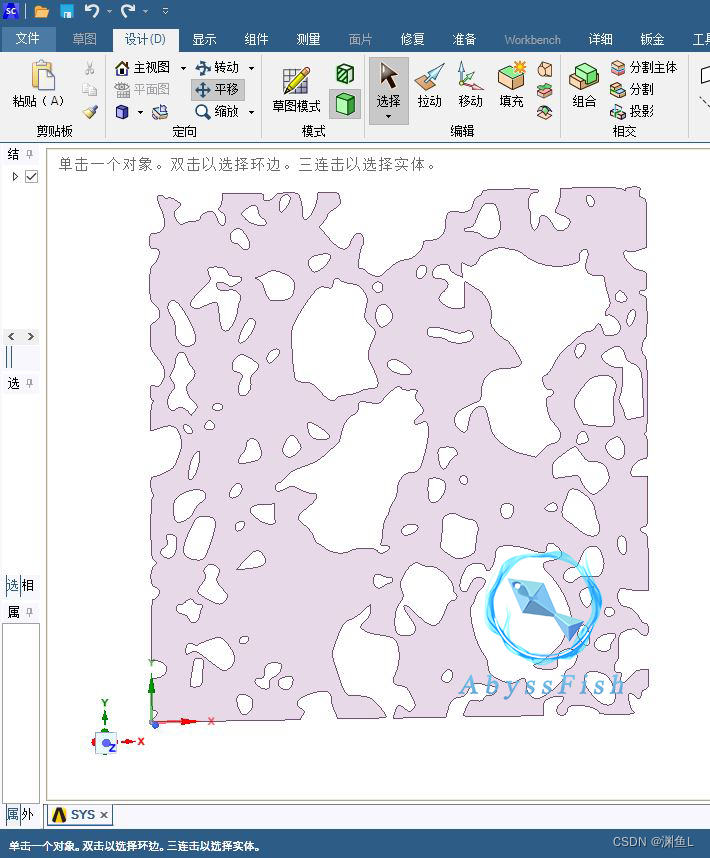
Task: Activate the 选择 select tool
Action: (388, 85)
